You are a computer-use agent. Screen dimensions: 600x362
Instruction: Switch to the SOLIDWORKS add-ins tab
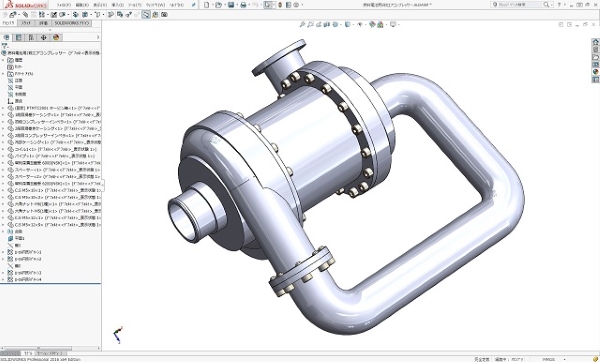[72, 23]
